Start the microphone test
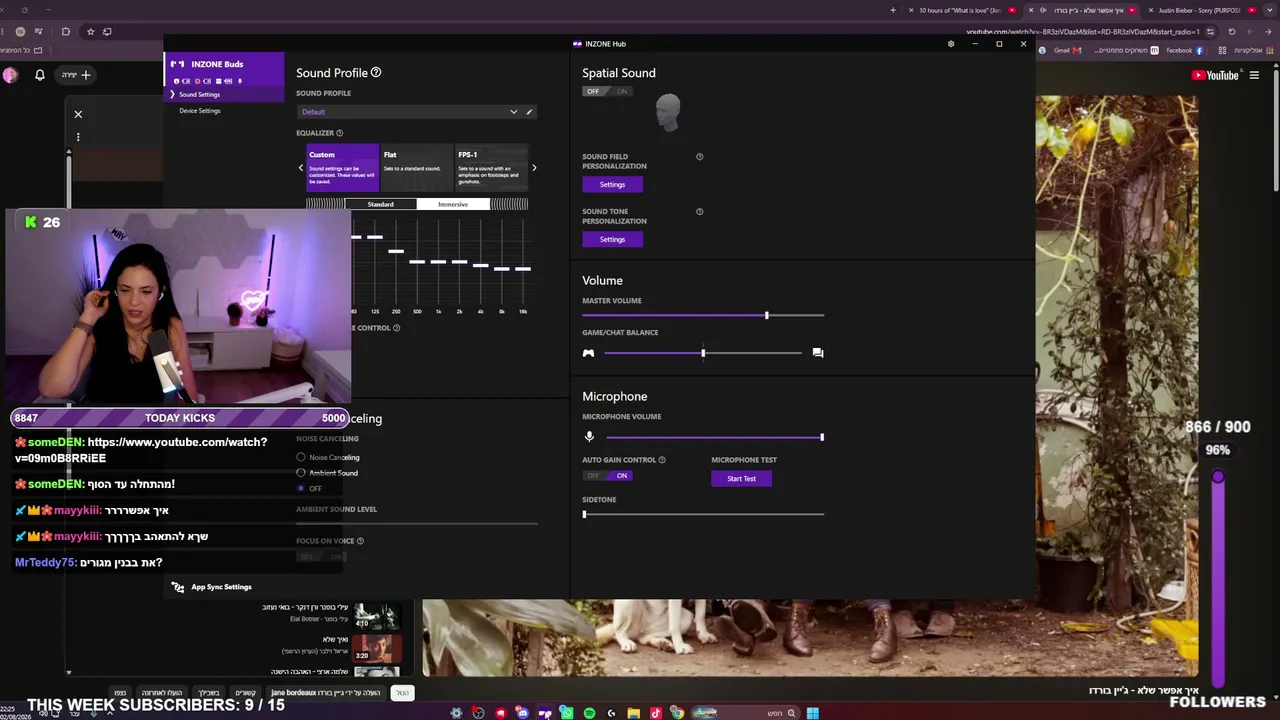 pyautogui.click(x=741, y=479)
